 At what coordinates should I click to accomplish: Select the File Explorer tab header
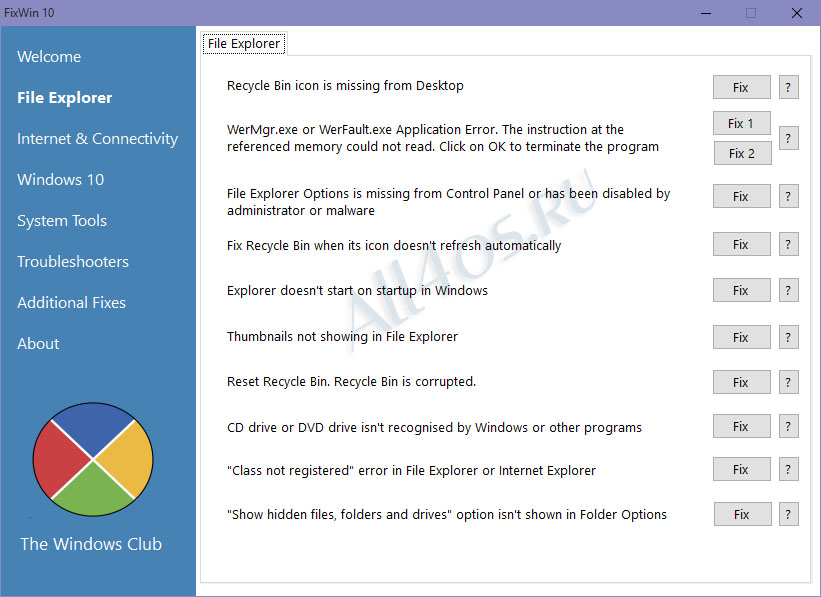click(244, 43)
